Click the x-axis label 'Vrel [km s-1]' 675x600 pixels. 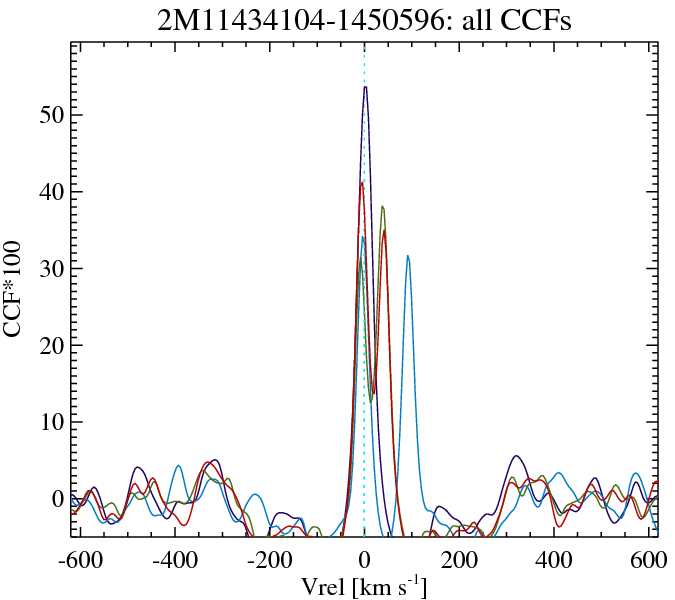pos(363,585)
